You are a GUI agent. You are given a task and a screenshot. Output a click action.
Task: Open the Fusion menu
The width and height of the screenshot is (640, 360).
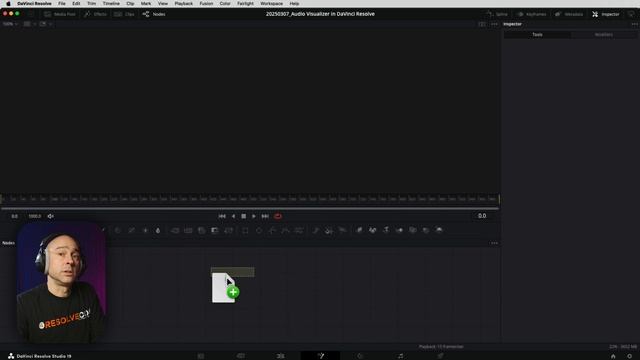tap(206, 3)
